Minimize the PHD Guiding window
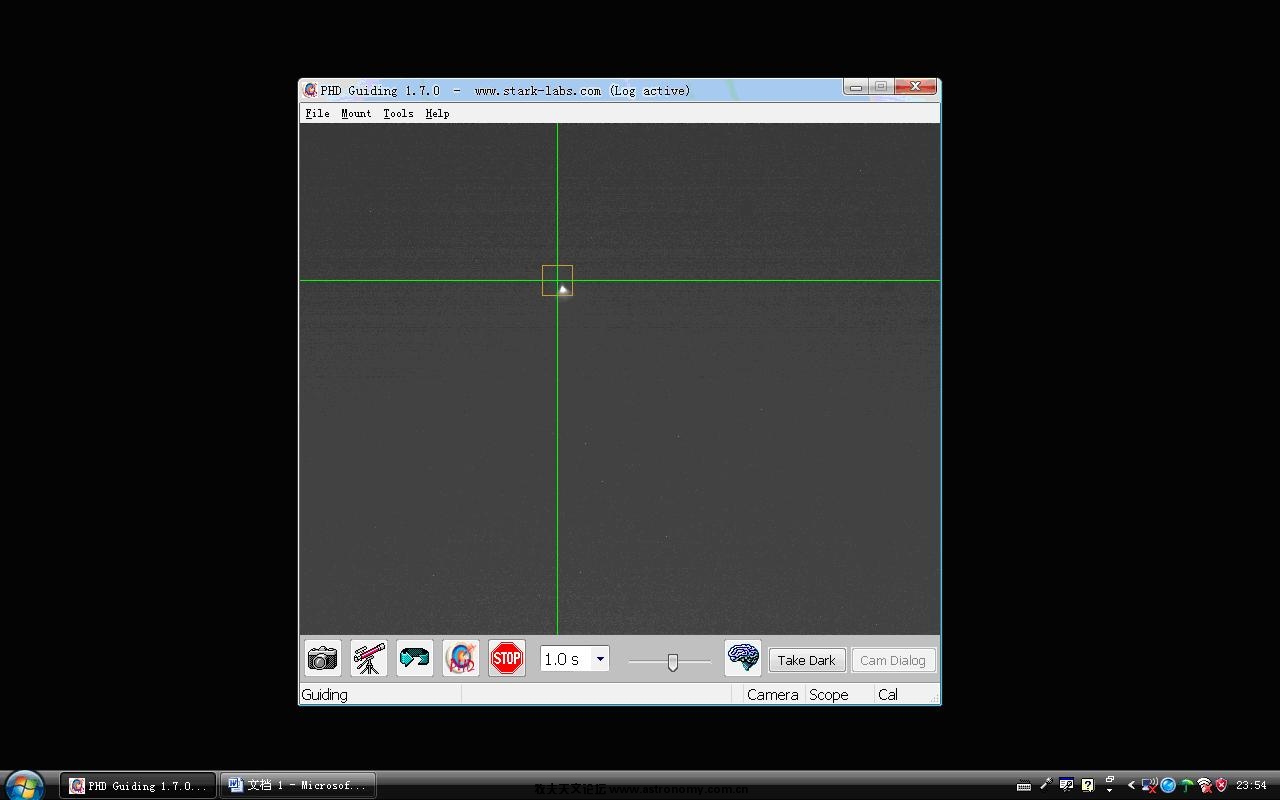 pyautogui.click(x=855, y=87)
